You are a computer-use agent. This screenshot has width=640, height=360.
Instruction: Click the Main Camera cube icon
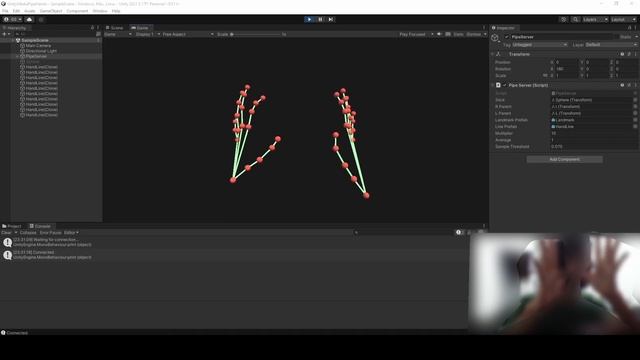22,46
